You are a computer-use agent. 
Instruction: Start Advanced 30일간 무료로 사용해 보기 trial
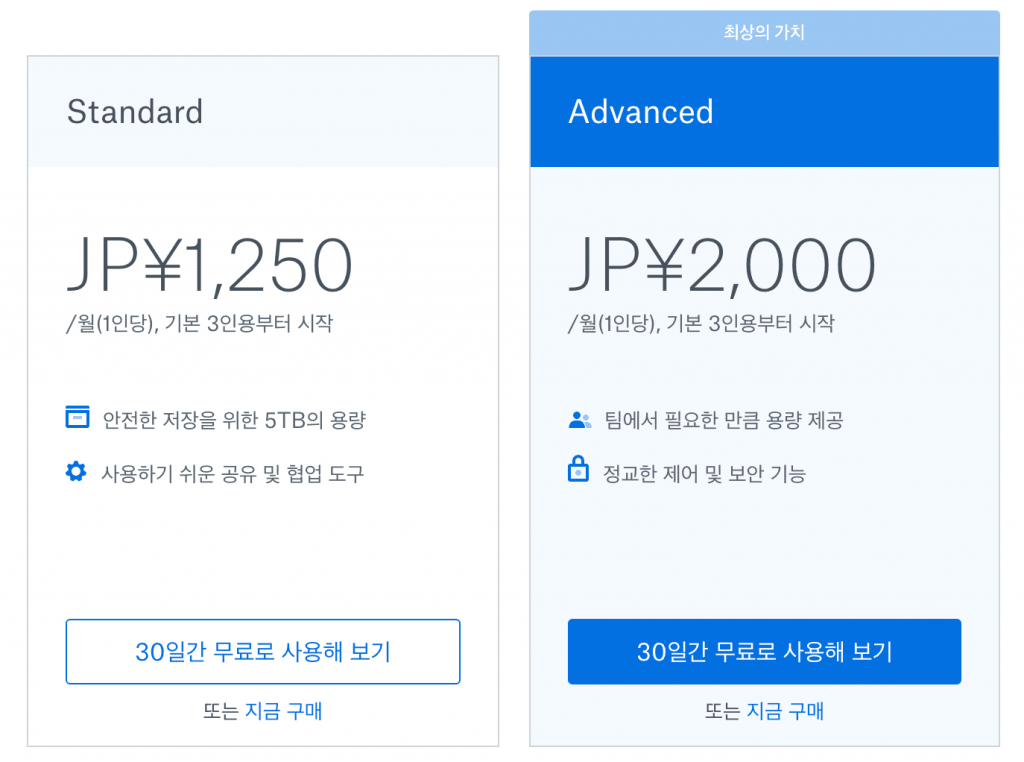[x=764, y=651]
